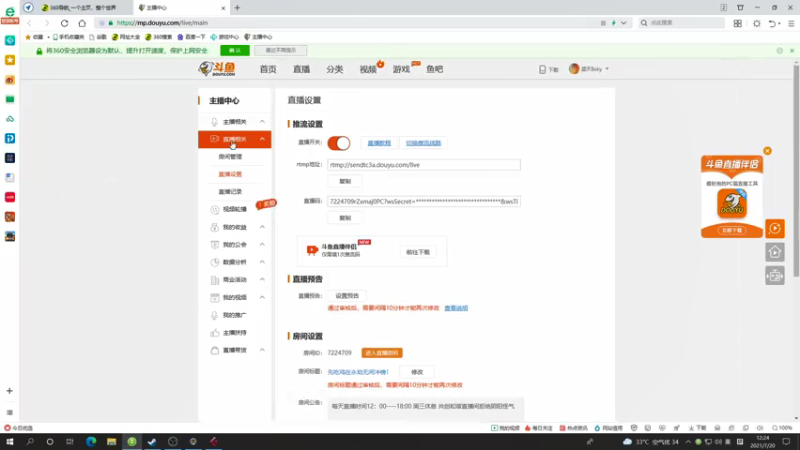Copy the rtmp address
This screenshot has width=800, height=450.
pyautogui.click(x=345, y=182)
